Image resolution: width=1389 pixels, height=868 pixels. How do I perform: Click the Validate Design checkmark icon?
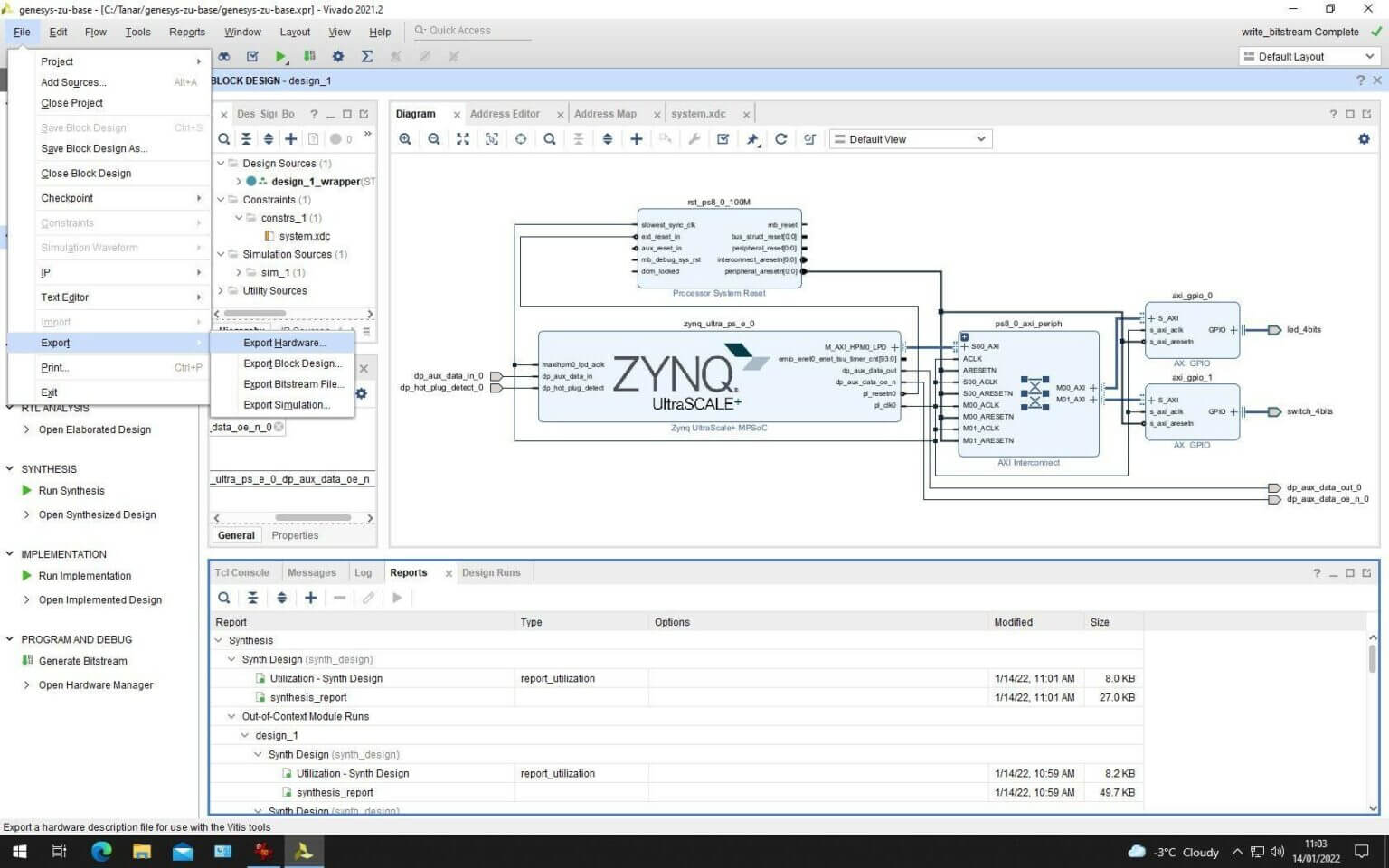723,138
